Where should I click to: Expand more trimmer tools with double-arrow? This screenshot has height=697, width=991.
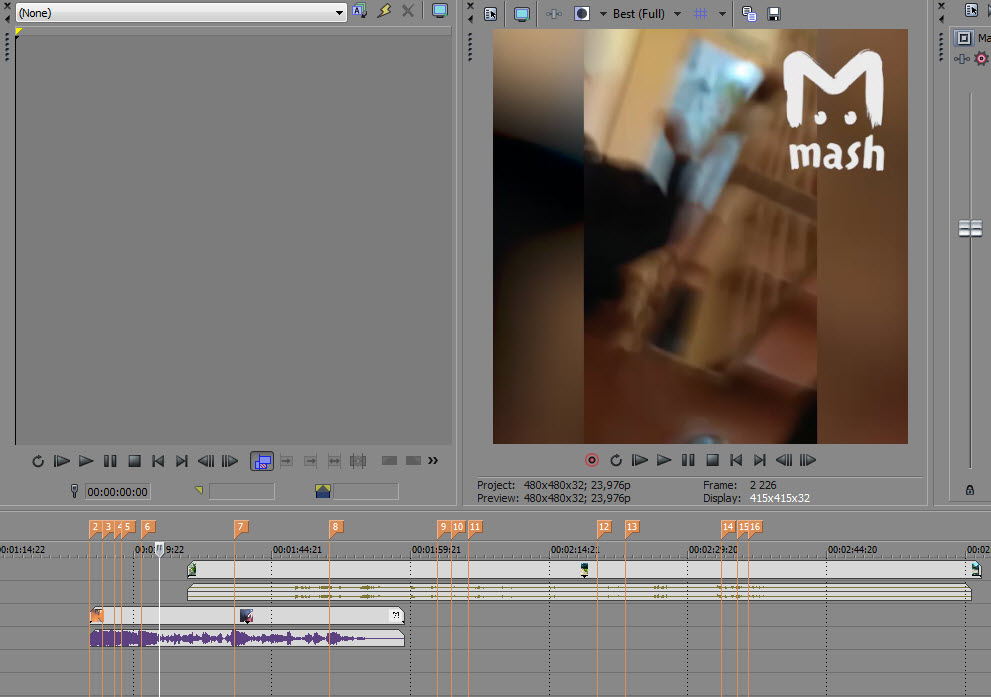pyautogui.click(x=433, y=461)
